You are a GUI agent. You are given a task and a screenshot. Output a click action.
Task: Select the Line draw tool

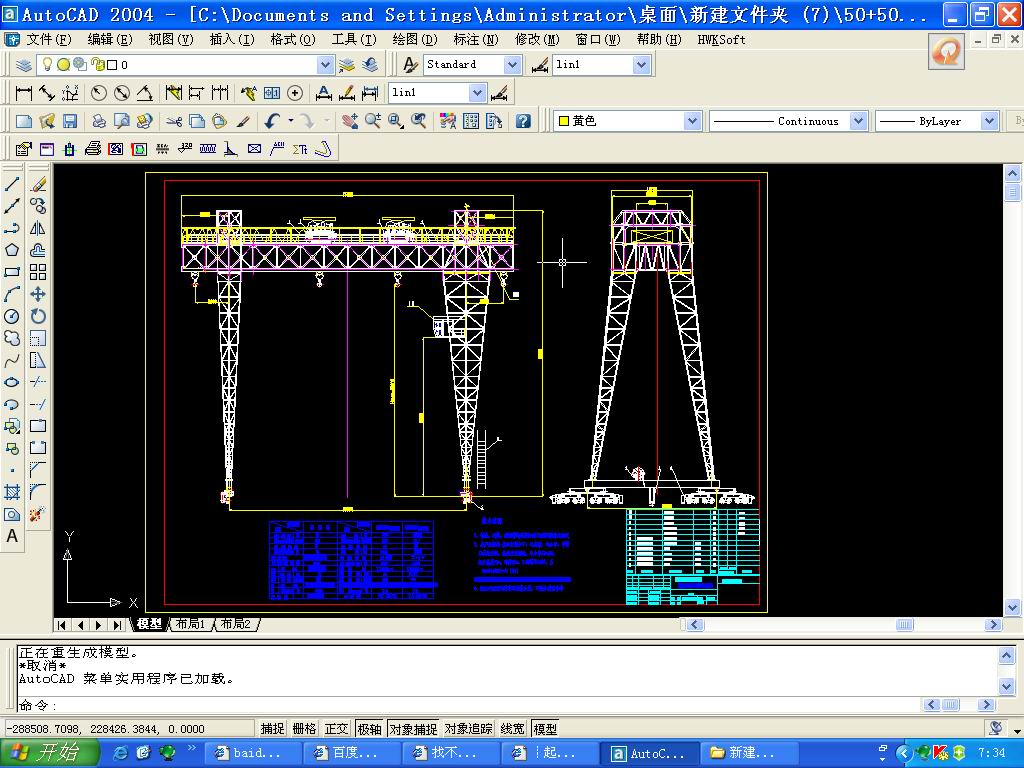click(12, 185)
